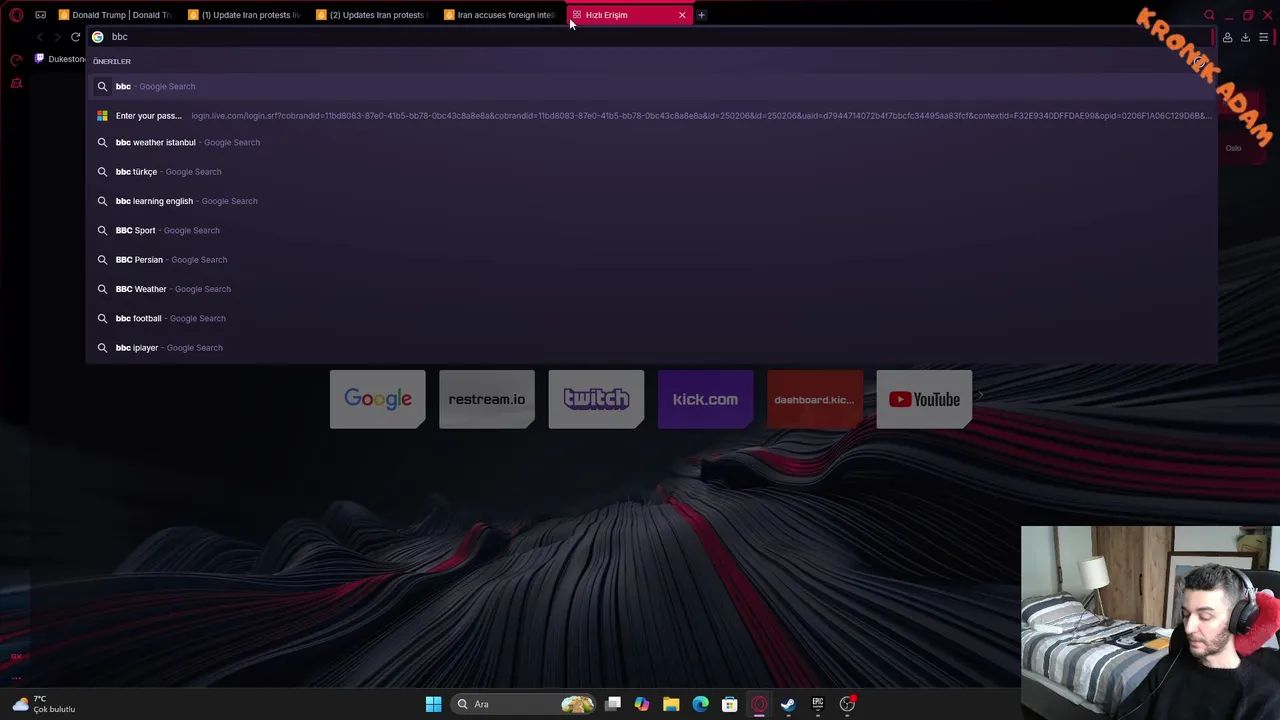The height and width of the screenshot is (720, 1280).
Task: Open the profile account icon
Action: click(1227, 37)
